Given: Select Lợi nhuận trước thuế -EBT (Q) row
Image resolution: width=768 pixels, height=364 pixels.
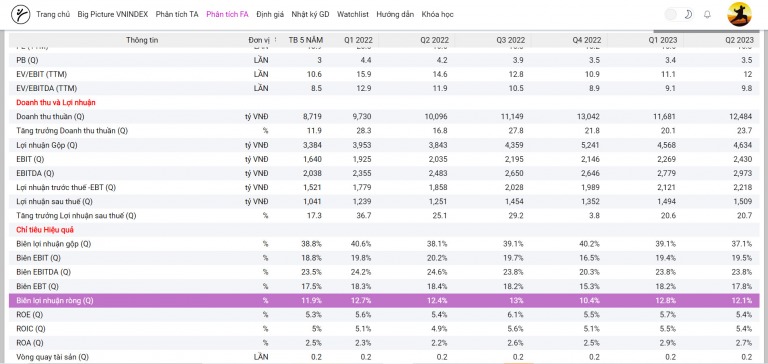Looking at the screenshot, I should coord(384,187).
